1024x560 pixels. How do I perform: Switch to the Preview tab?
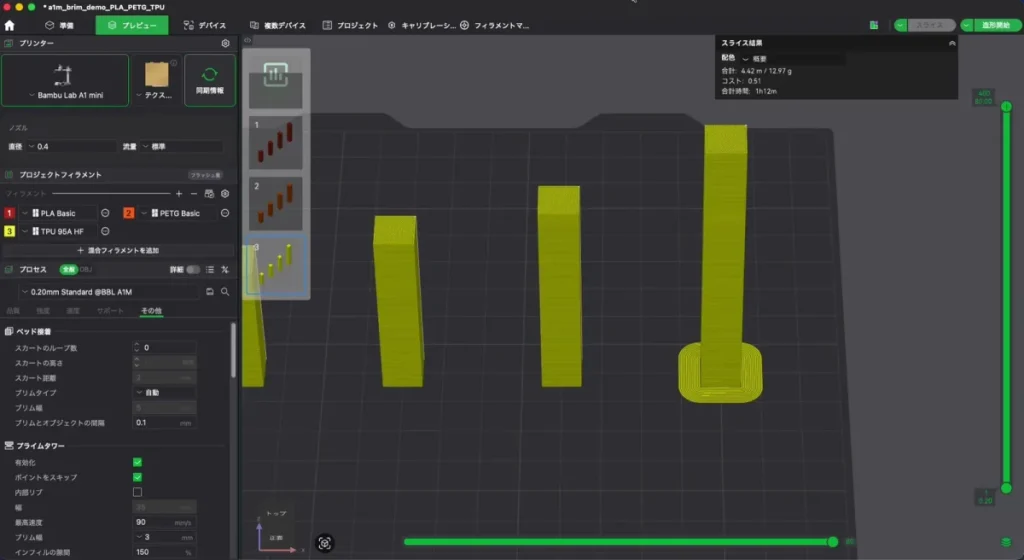132,25
